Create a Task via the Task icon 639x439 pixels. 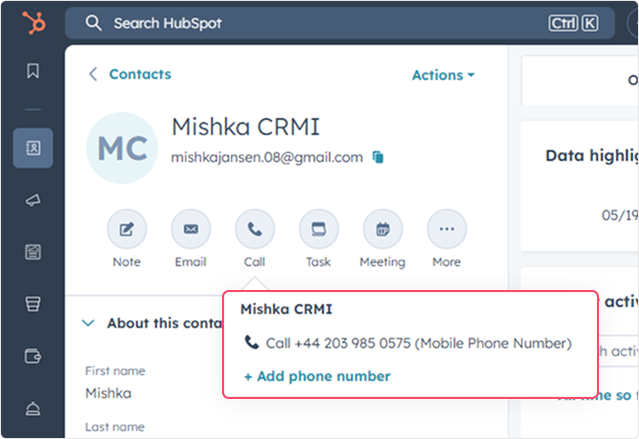click(319, 229)
